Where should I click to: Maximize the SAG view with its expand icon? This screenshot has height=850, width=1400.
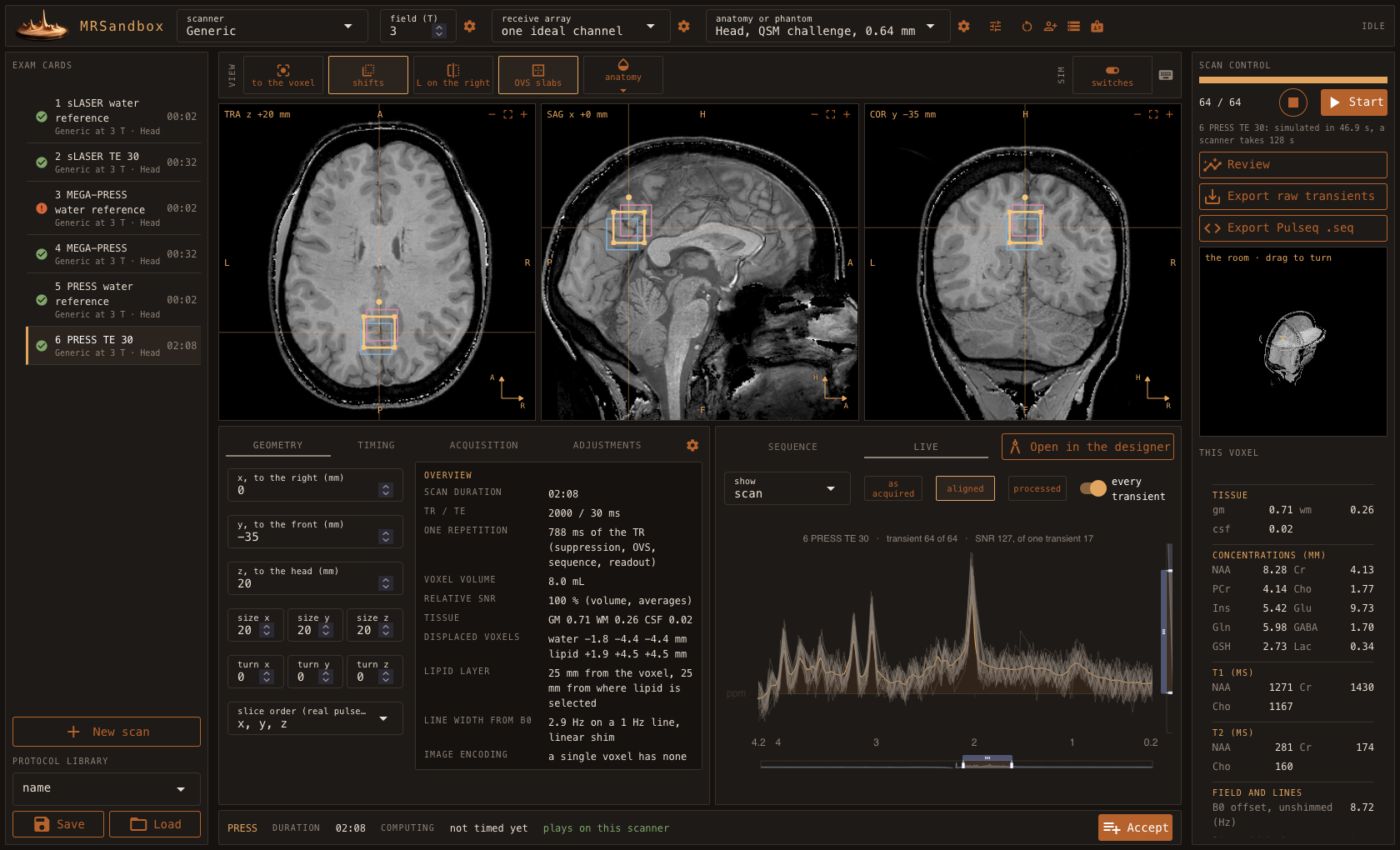point(830,114)
